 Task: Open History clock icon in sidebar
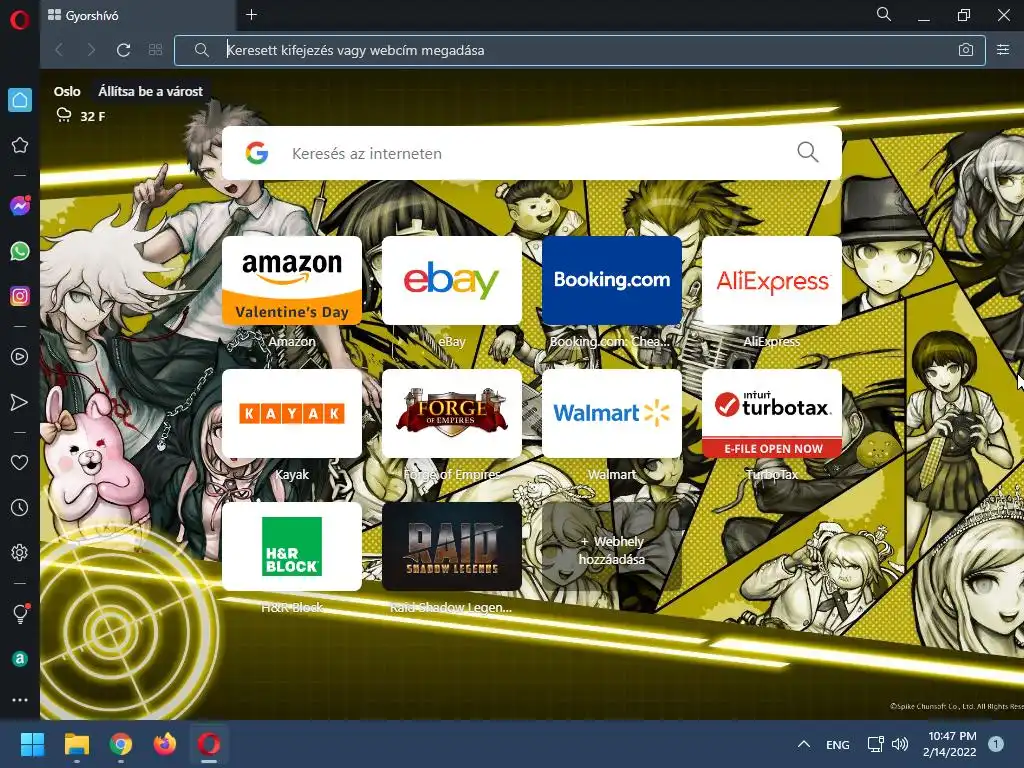[20, 507]
